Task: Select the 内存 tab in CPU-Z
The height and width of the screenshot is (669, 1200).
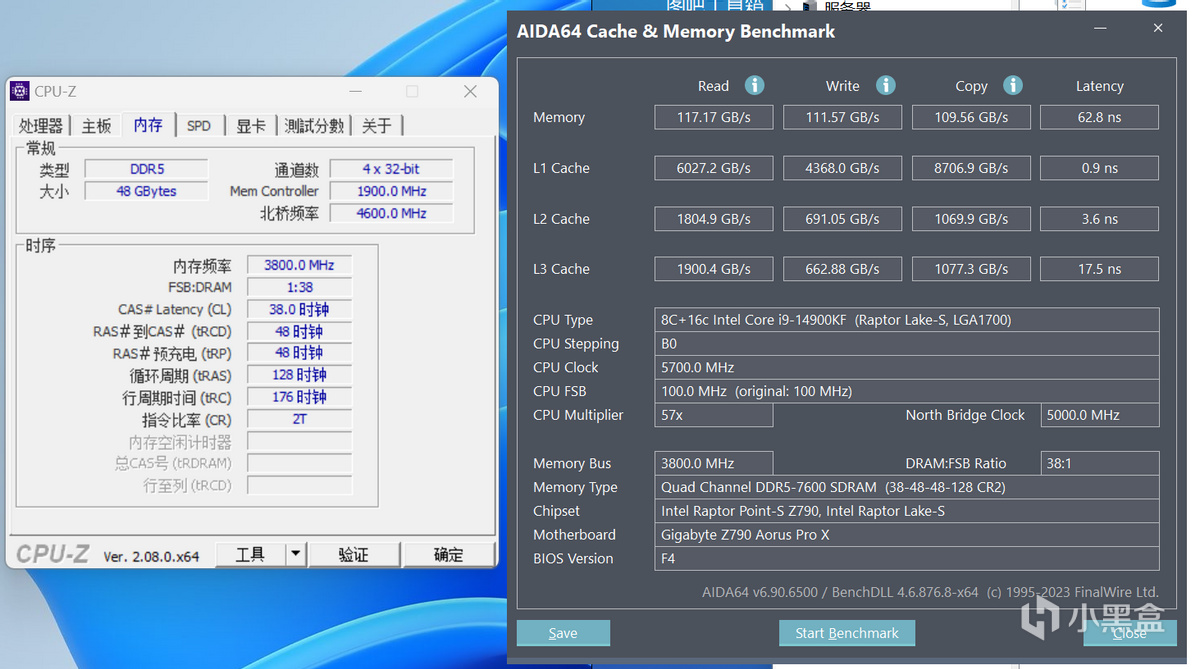Action: (148, 124)
